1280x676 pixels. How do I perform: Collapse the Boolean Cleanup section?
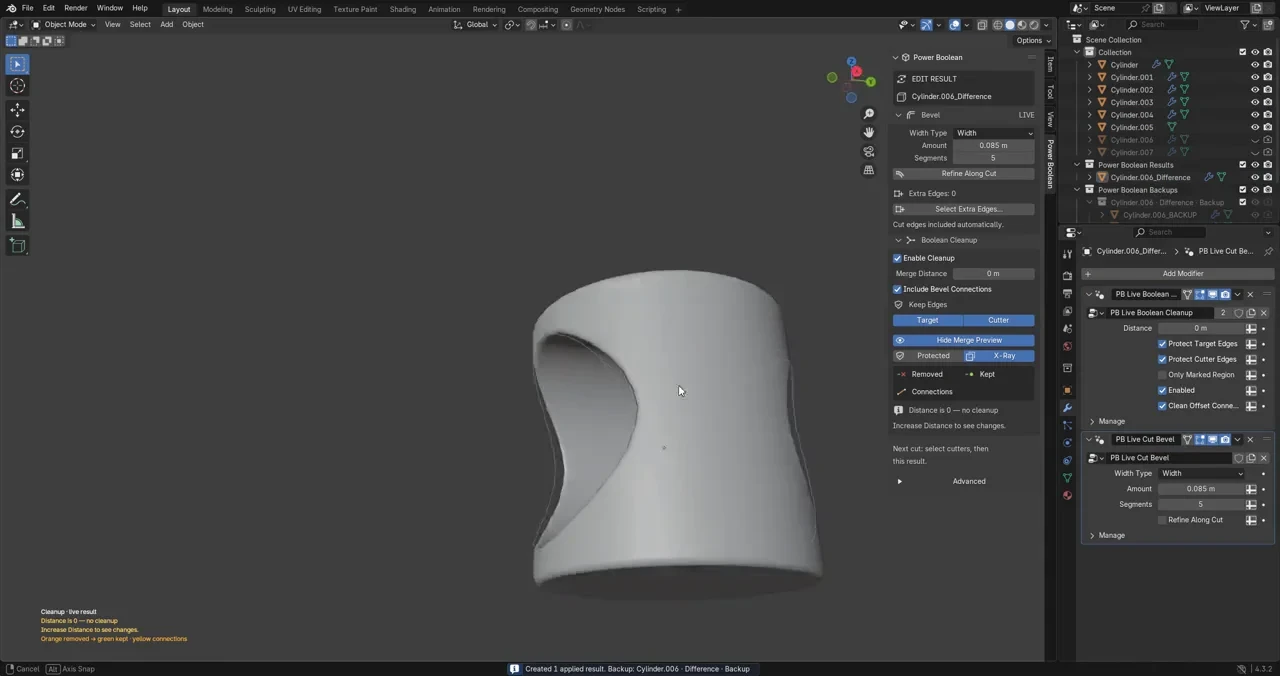pos(898,240)
